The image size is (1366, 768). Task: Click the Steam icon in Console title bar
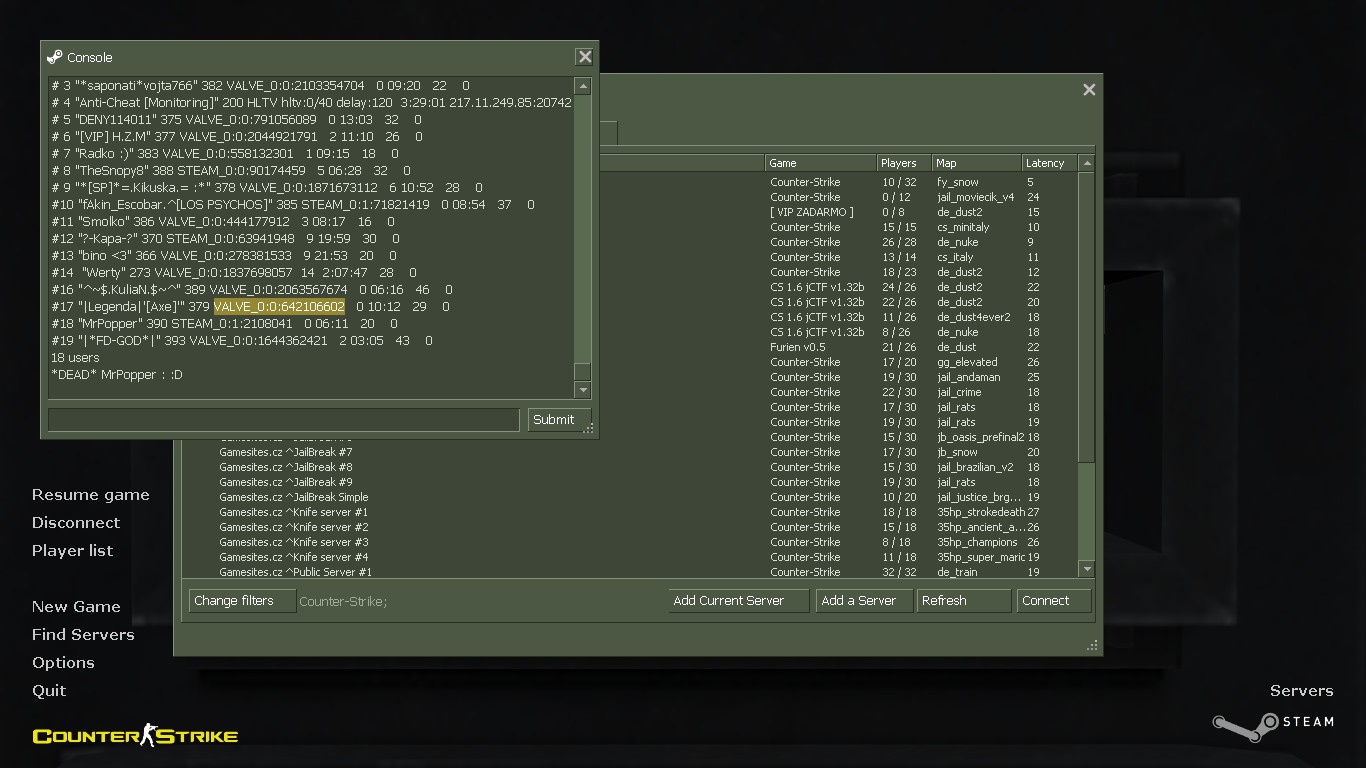click(55, 57)
